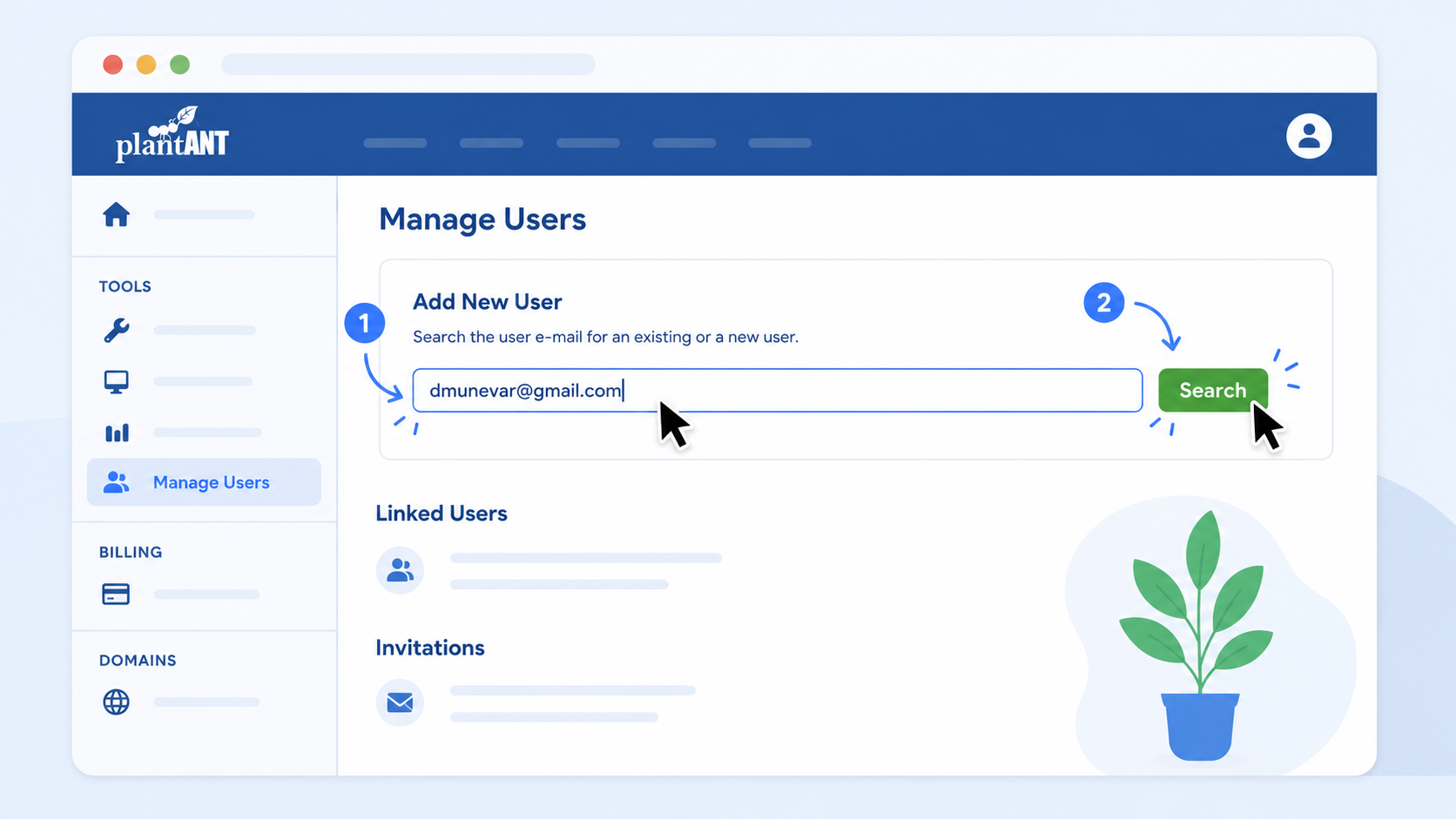Click the TOOLS section label
This screenshot has width=1456, height=819.
tap(125, 286)
